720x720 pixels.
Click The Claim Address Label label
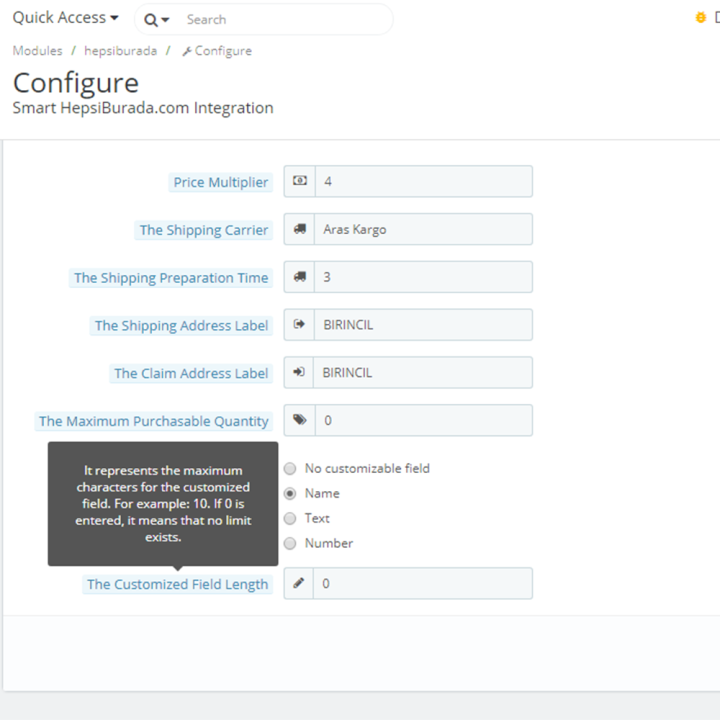191,373
